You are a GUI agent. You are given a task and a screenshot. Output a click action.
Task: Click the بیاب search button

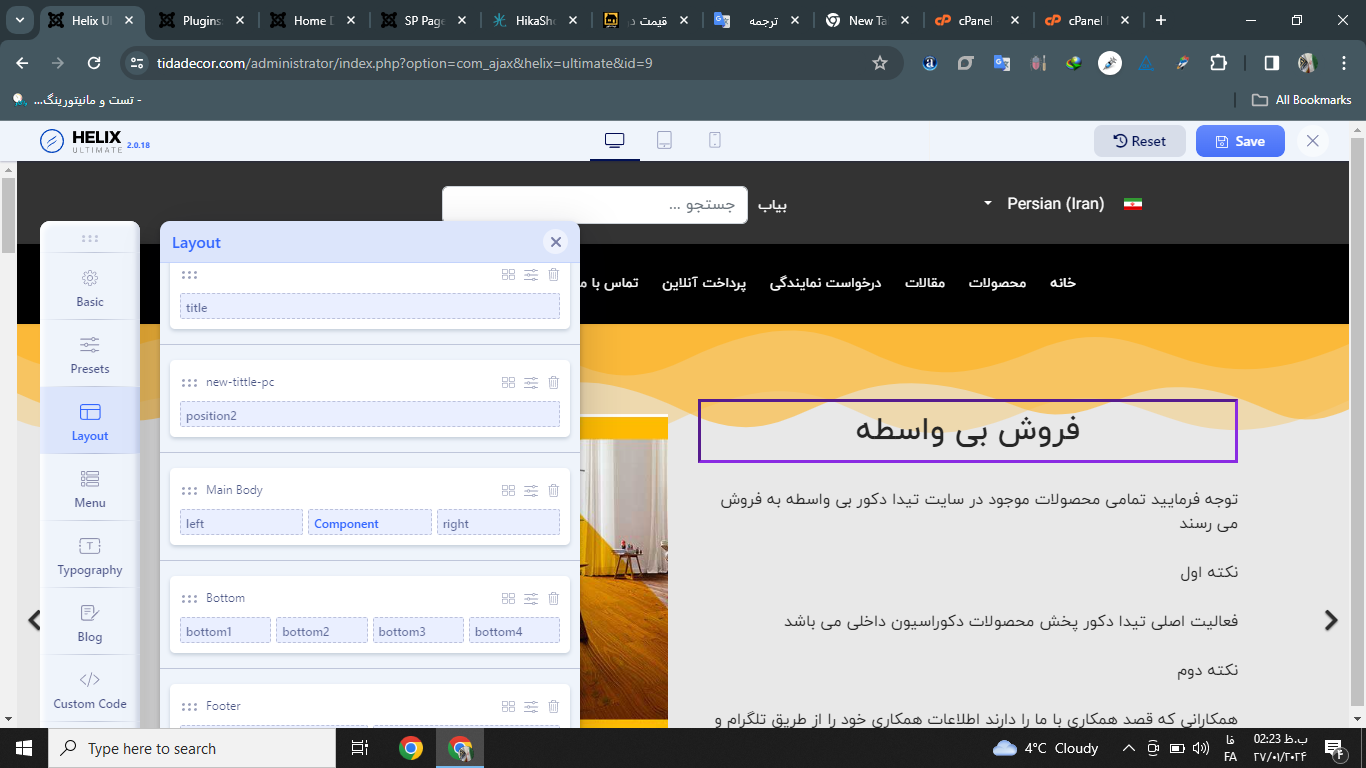point(772,205)
